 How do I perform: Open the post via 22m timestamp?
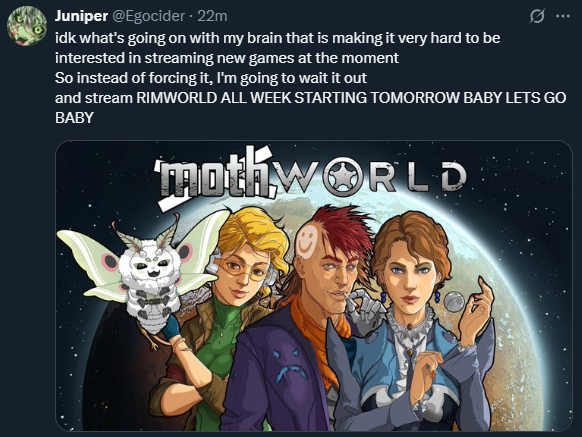pos(212,16)
